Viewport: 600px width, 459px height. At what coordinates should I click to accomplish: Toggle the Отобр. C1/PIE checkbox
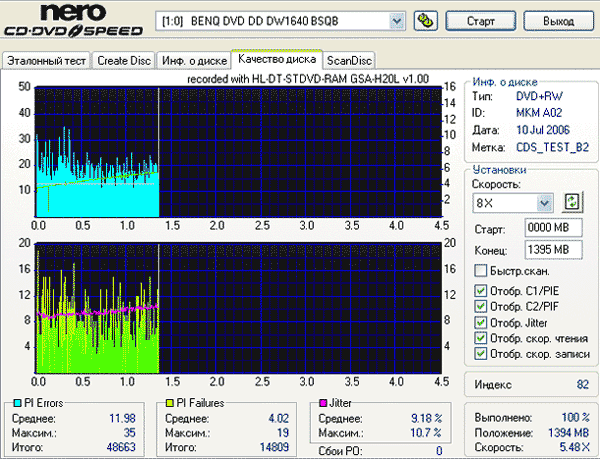coord(481,291)
